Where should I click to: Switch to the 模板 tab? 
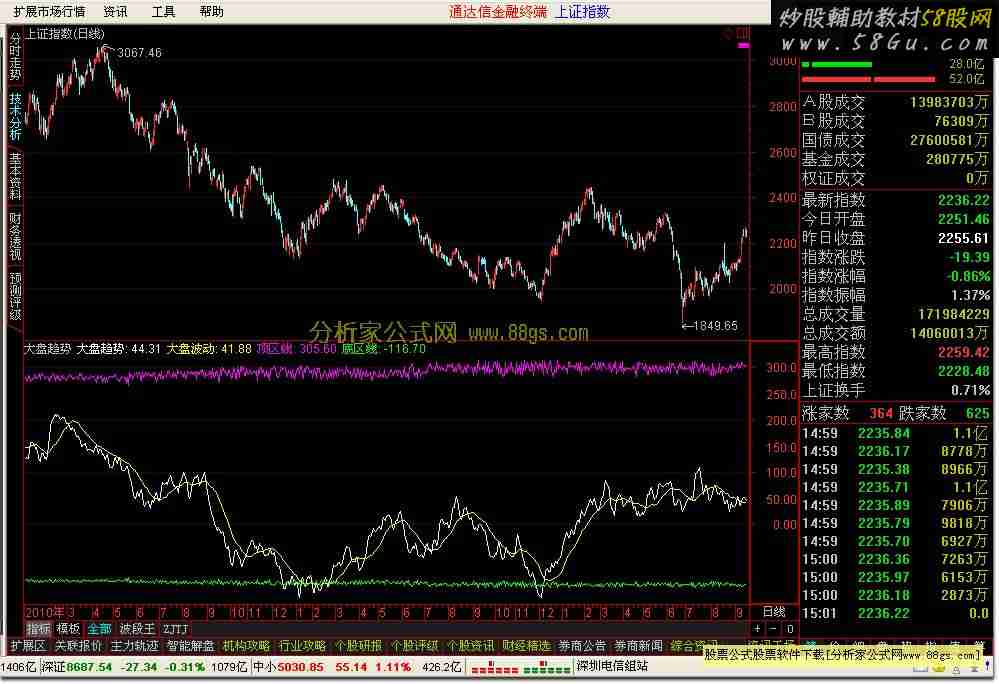[68, 629]
